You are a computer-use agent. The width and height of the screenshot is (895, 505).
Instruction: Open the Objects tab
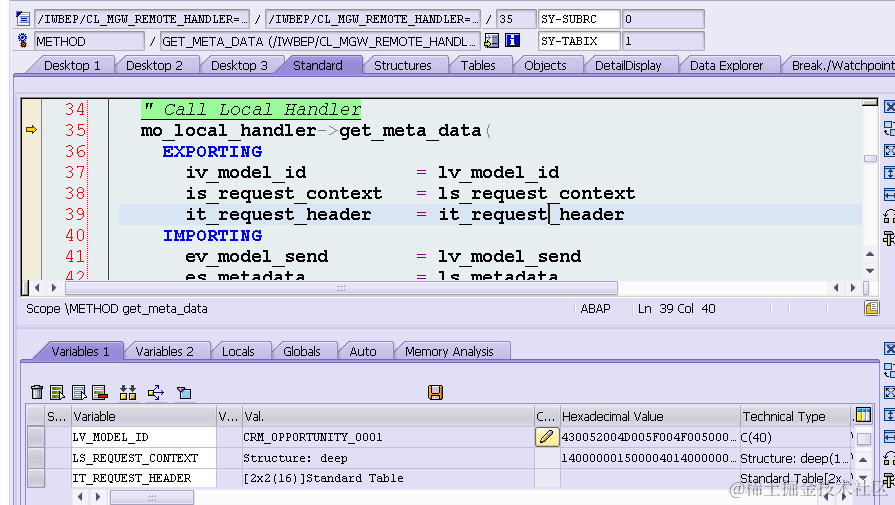pyautogui.click(x=545, y=66)
